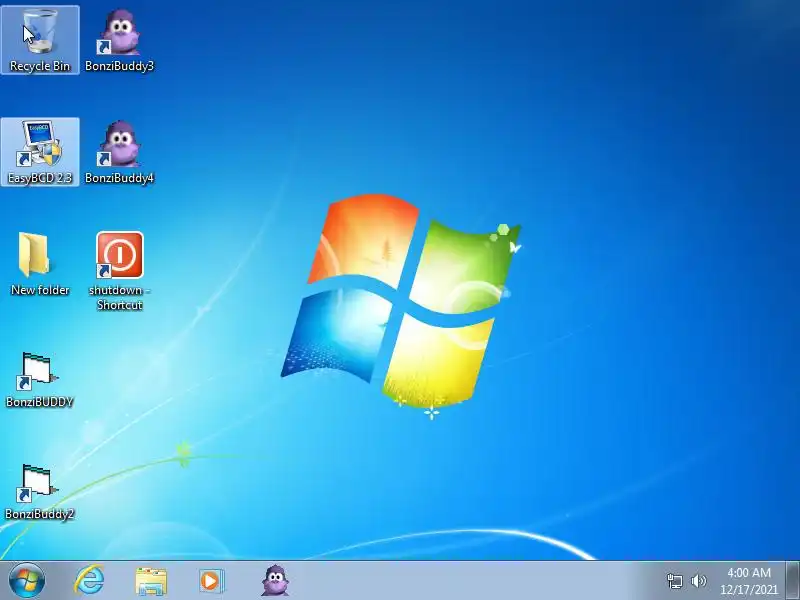Select the BonziBUDDY desktop shortcut
800x600 pixels.
(x=40, y=380)
